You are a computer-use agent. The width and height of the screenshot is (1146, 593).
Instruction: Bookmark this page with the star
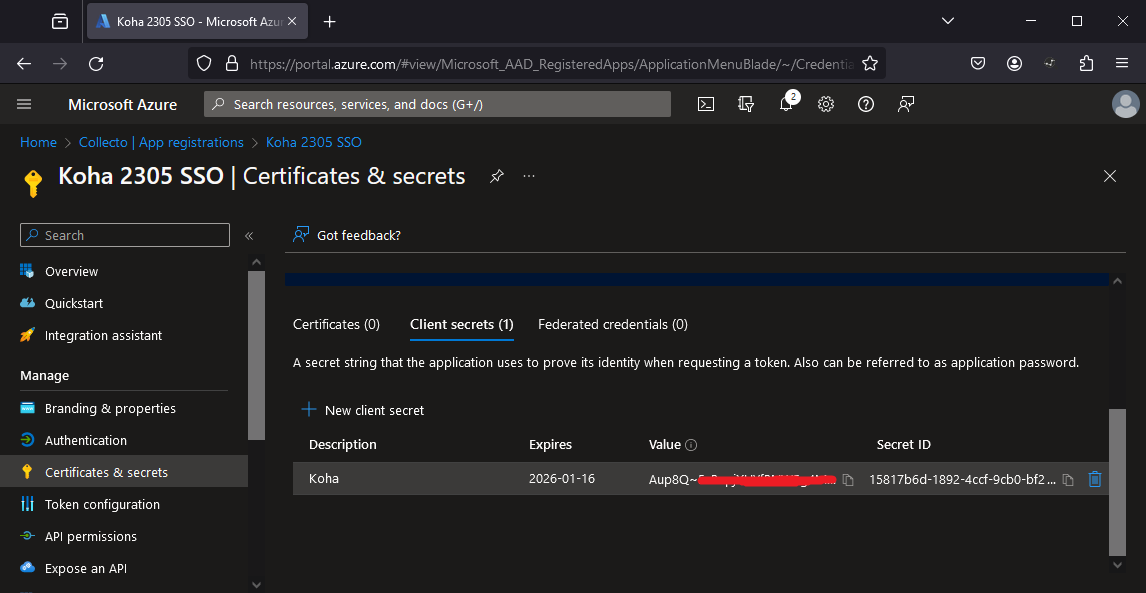tap(870, 64)
